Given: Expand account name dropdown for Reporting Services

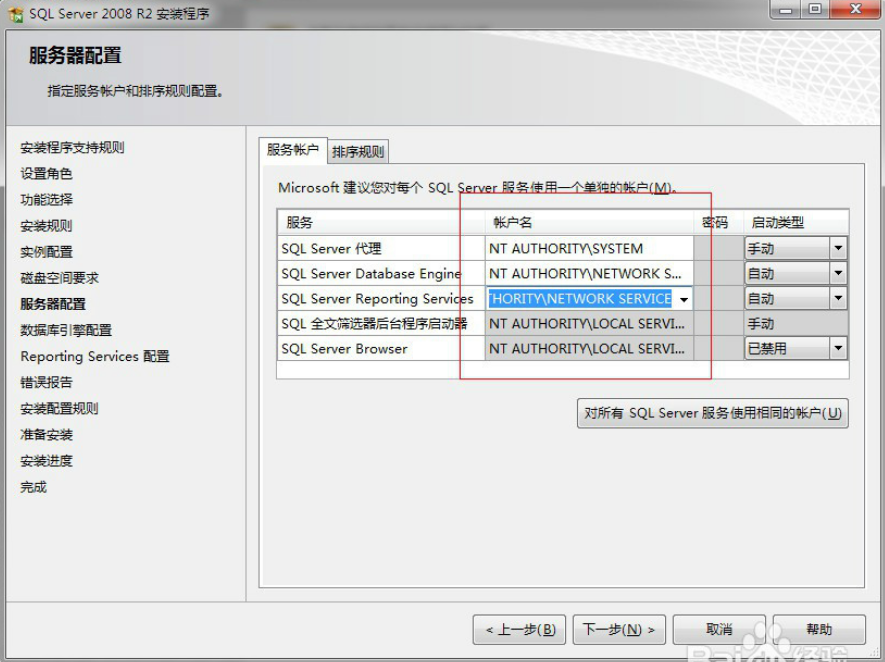Looking at the screenshot, I should (684, 299).
